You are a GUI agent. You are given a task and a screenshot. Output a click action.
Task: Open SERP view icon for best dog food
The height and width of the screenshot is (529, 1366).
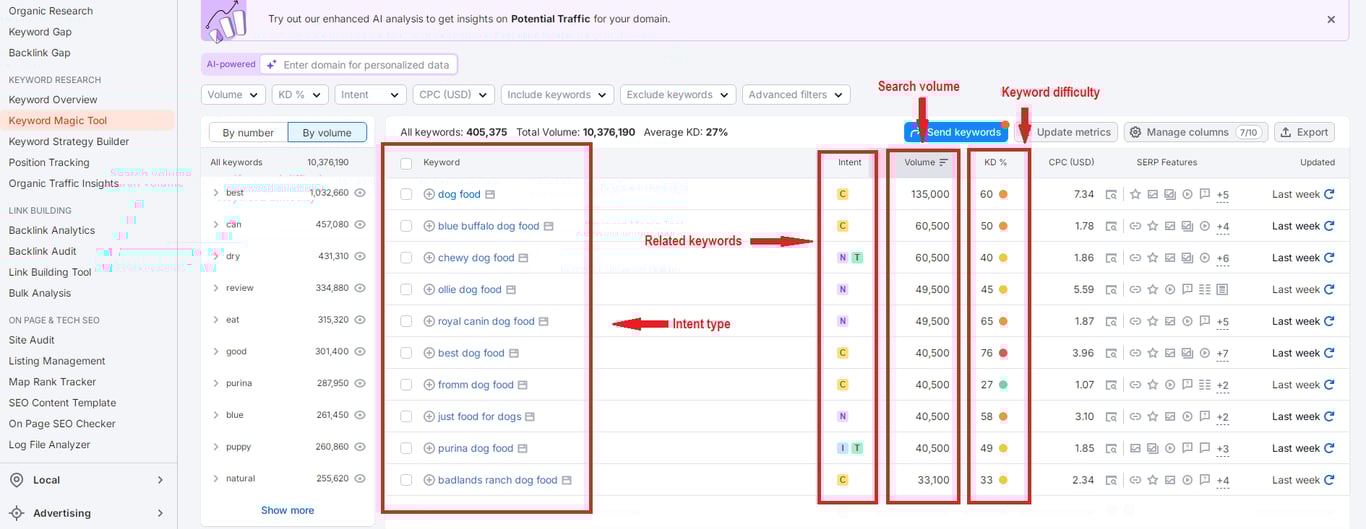pyautogui.click(x=1111, y=353)
